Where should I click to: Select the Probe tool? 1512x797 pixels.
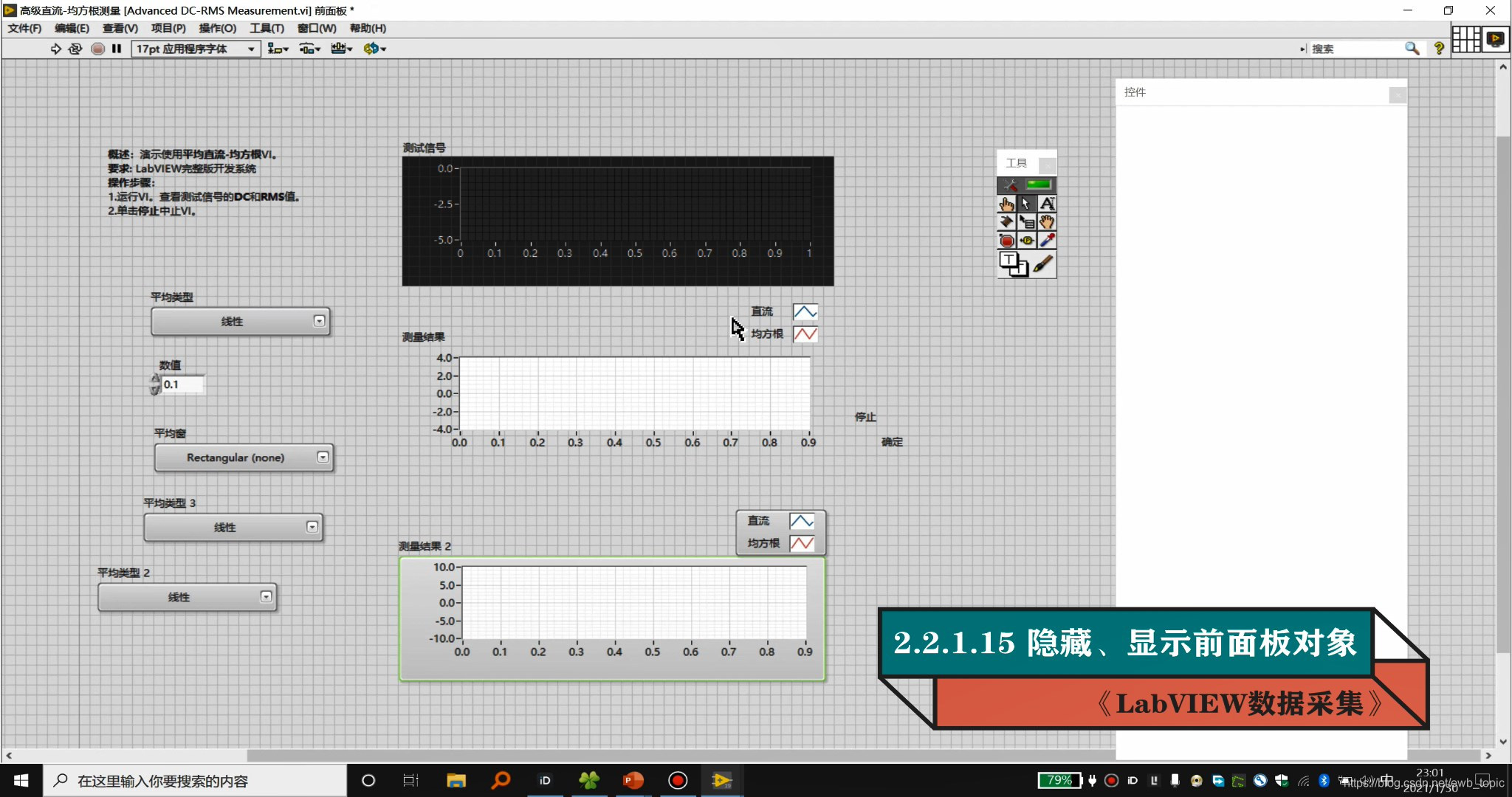point(1026,241)
